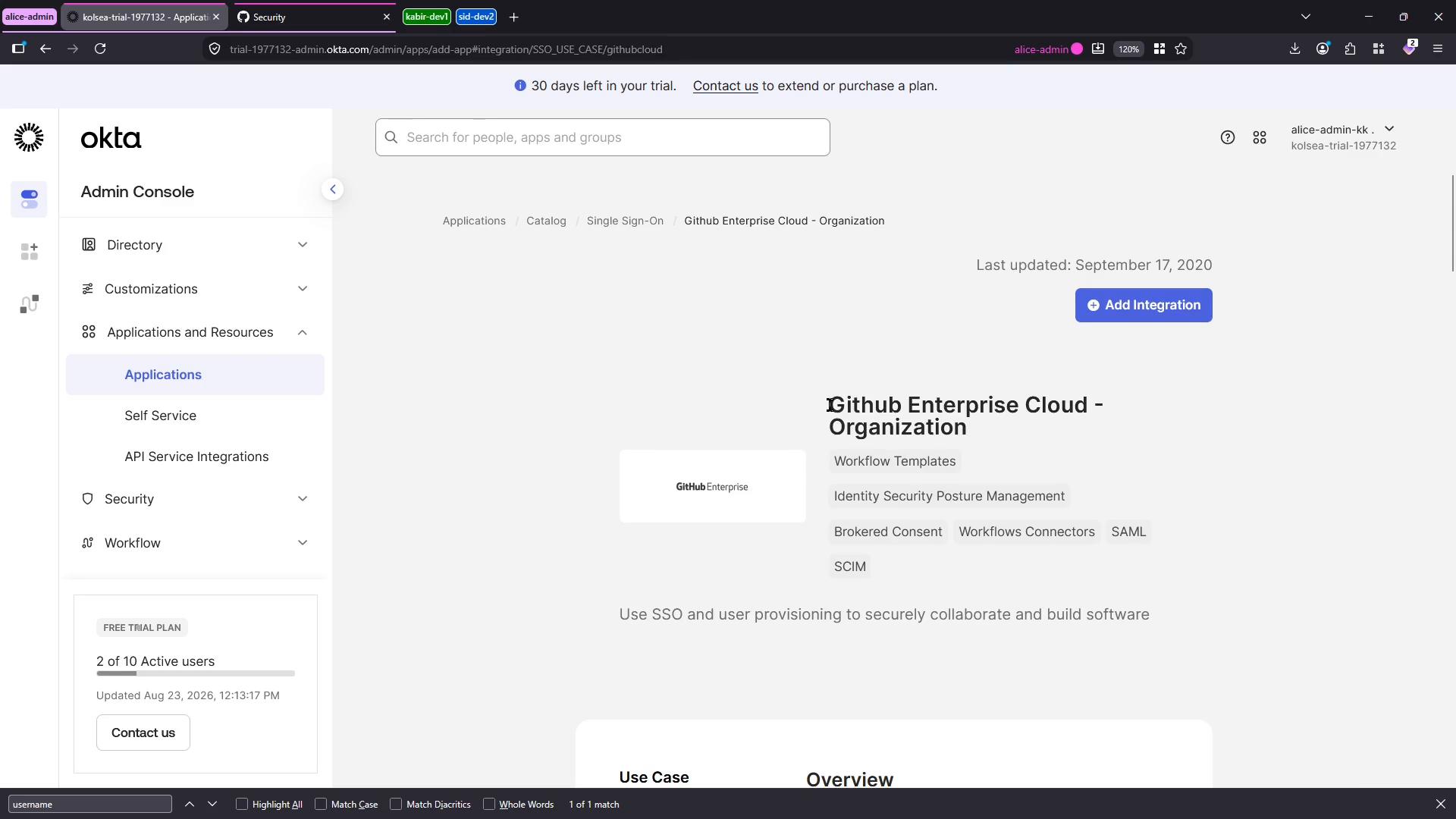Open the workflows icon in left rail
The image size is (1456, 819).
[29, 304]
